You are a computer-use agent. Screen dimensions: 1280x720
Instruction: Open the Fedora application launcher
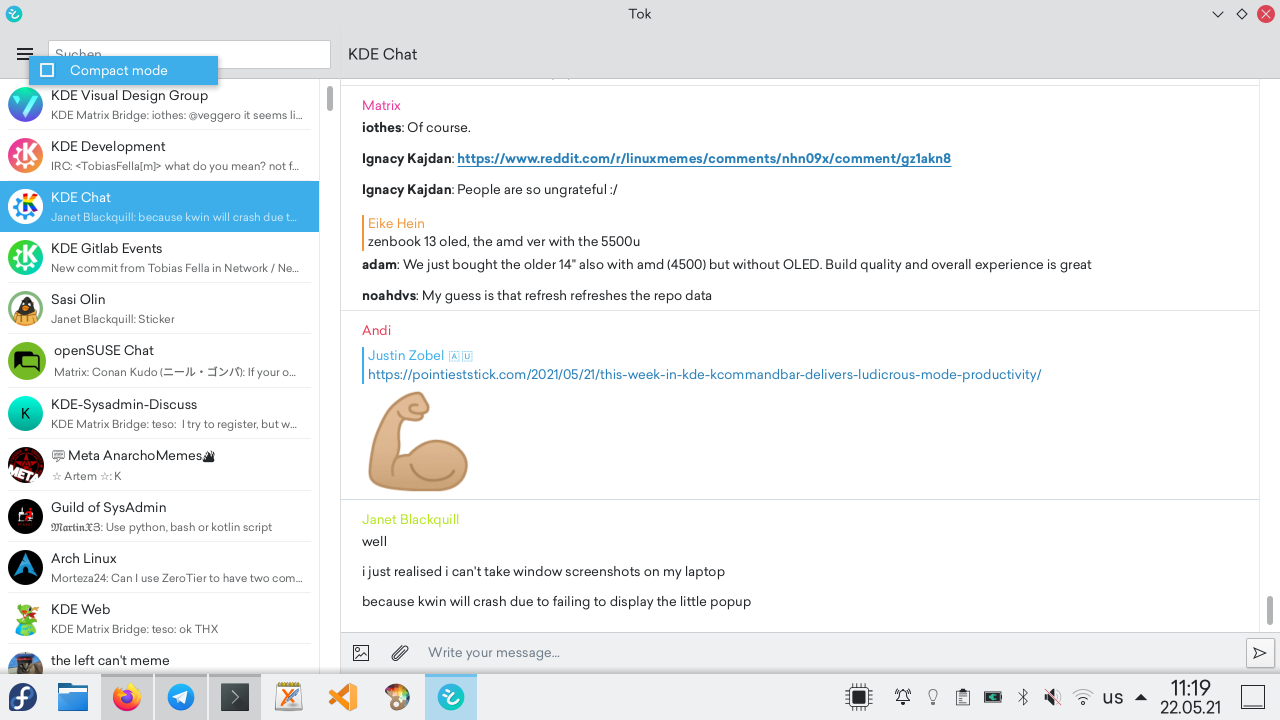point(23,697)
